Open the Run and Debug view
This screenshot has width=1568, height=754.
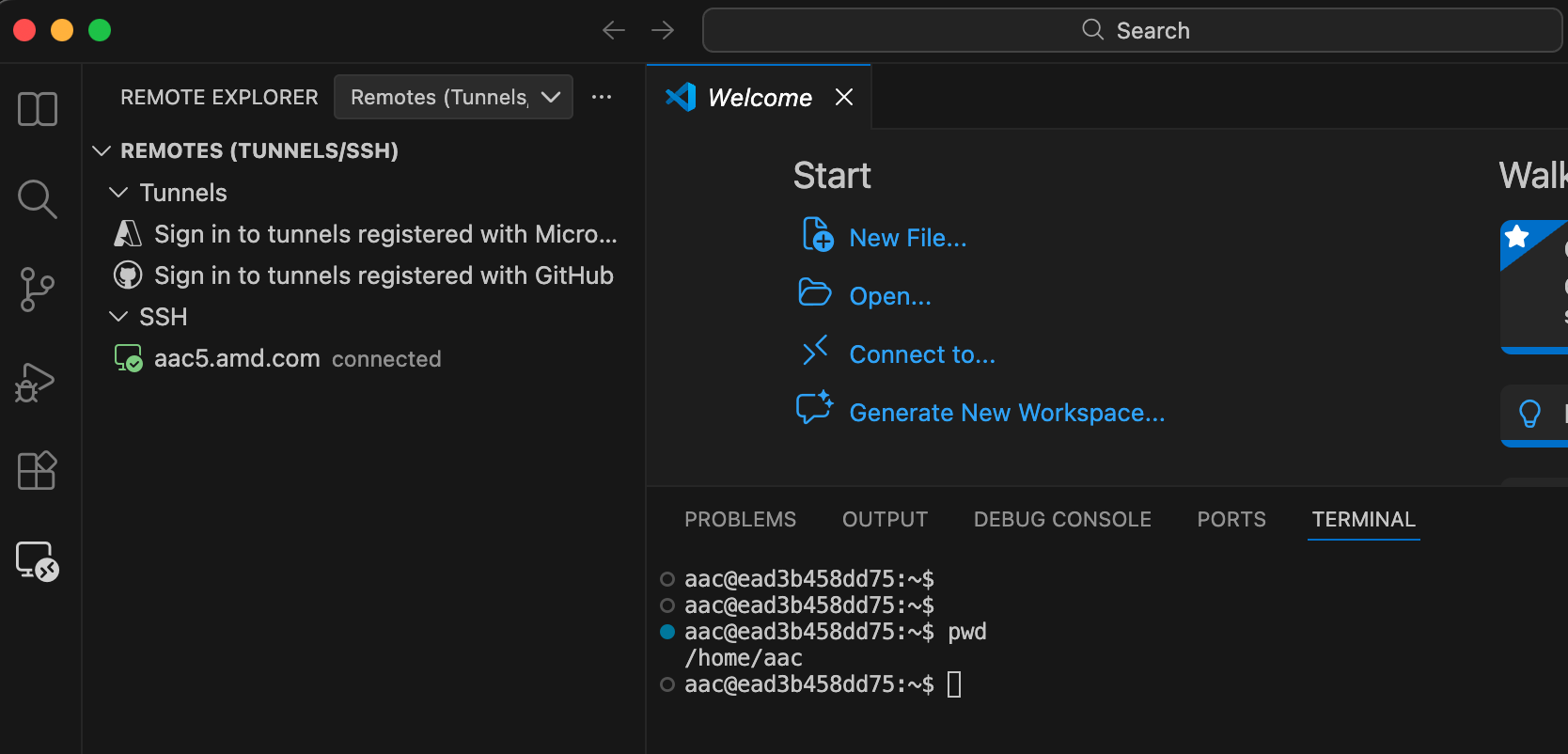[x=38, y=382]
